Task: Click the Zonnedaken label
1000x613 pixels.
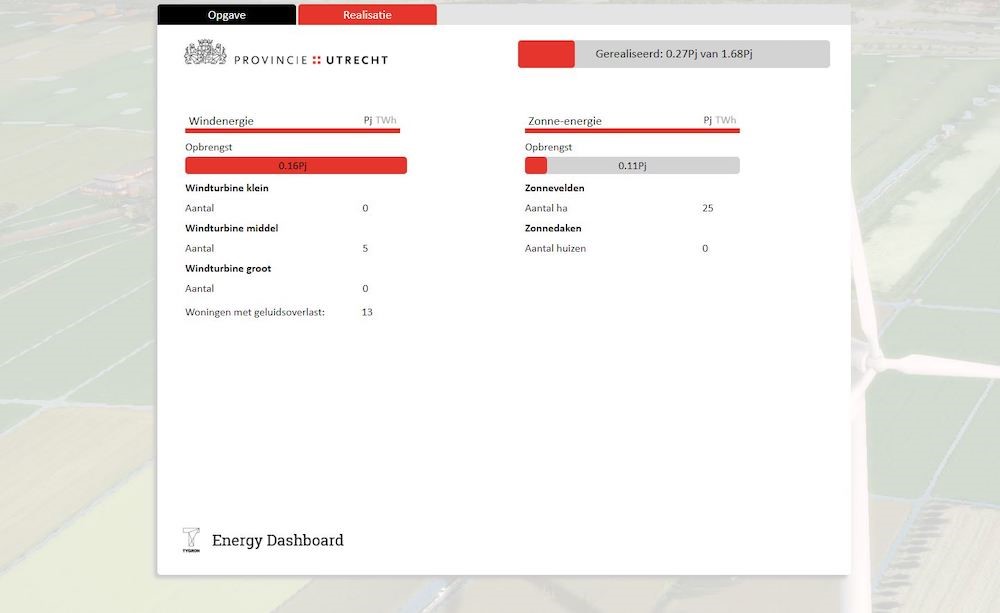Action: [x=553, y=228]
